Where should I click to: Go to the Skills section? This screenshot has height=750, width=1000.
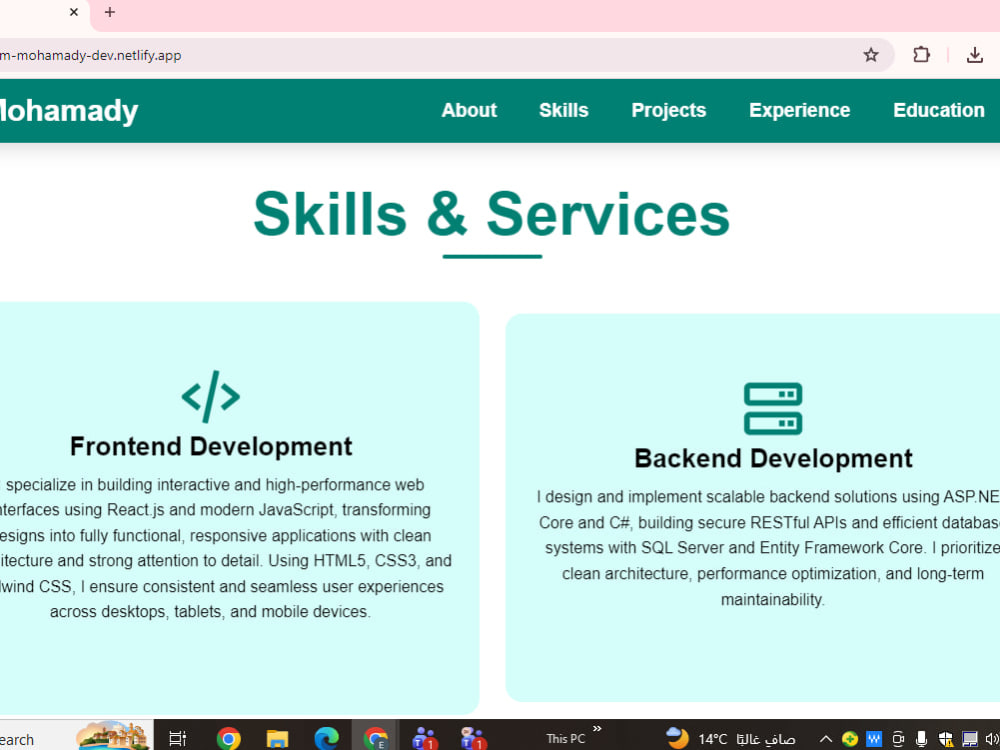[563, 110]
